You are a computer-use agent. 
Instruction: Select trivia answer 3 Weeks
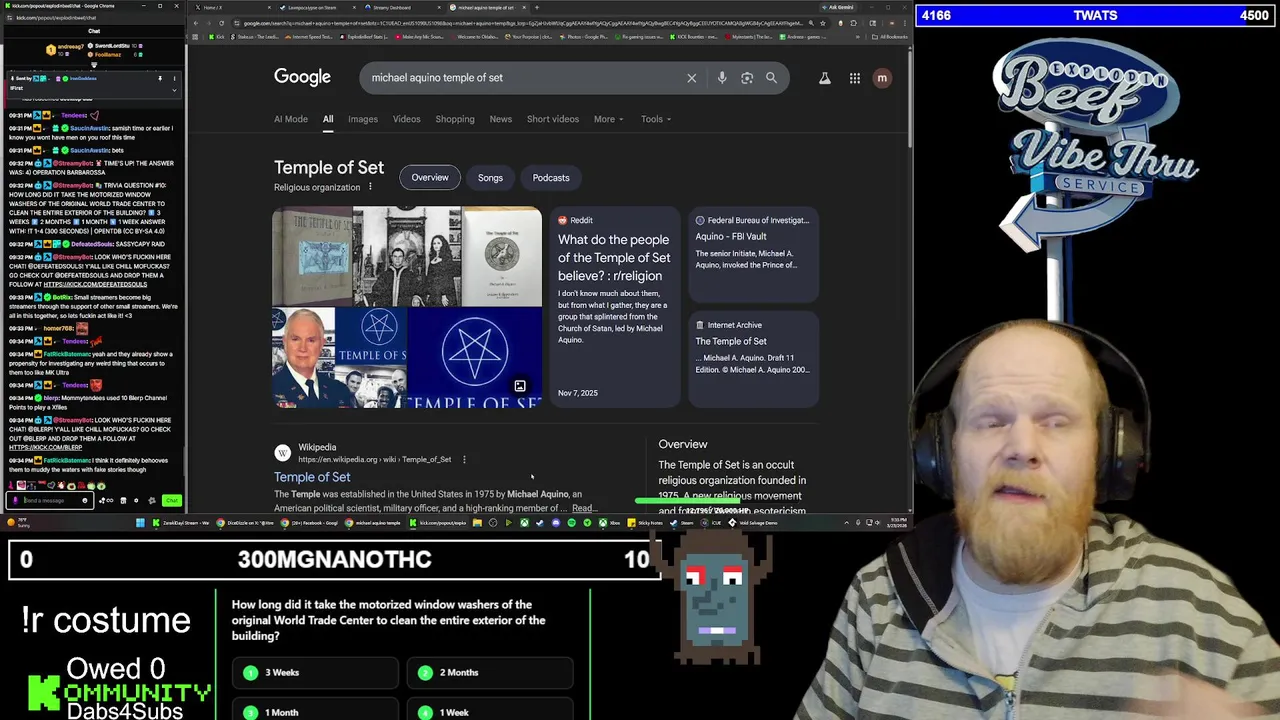pos(315,673)
